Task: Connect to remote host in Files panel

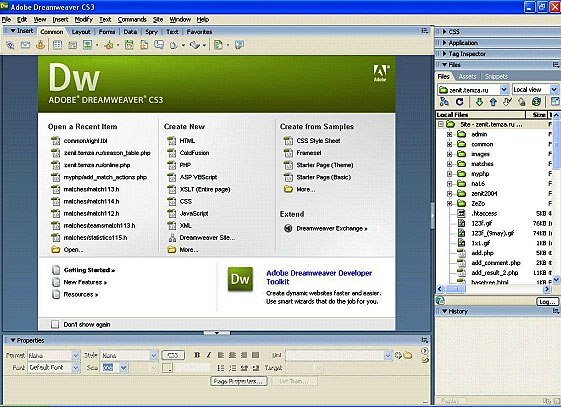Action: [444, 102]
